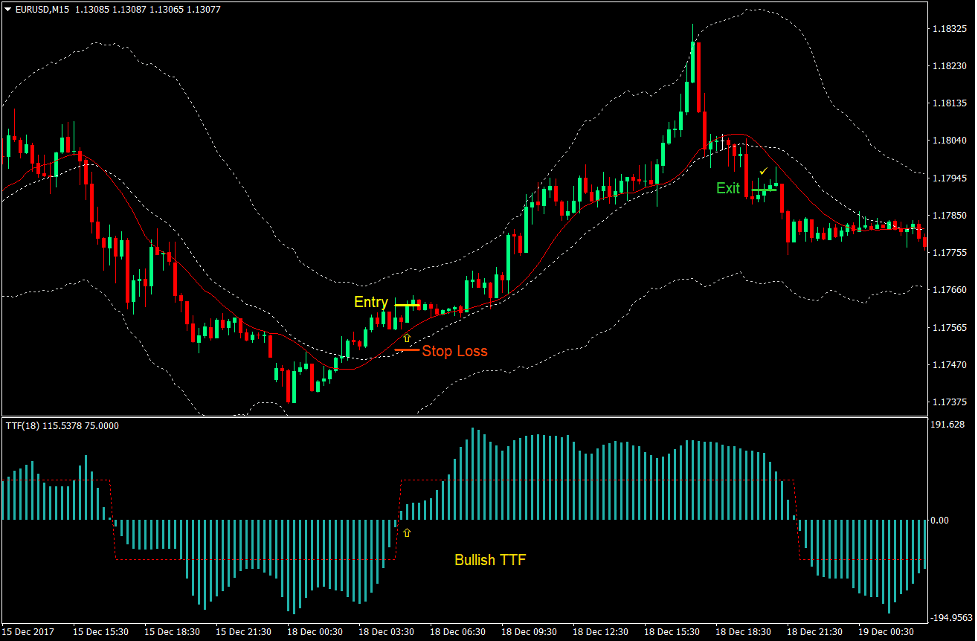Select the green Exit horizontal line
The image size is (977, 641).
tap(765, 188)
